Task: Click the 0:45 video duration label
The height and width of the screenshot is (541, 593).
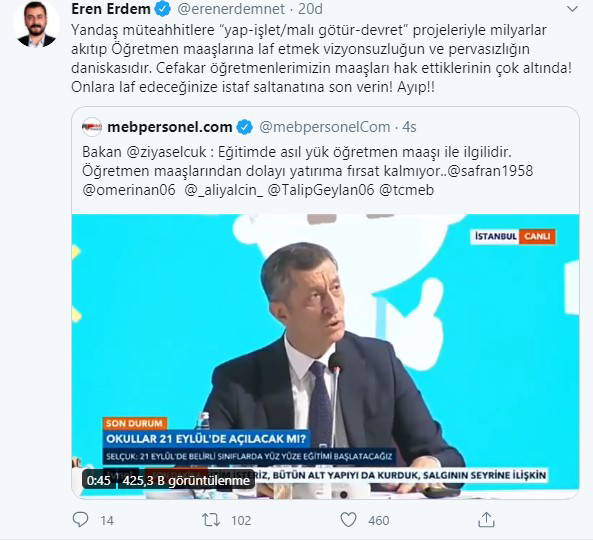Action: tap(99, 481)
